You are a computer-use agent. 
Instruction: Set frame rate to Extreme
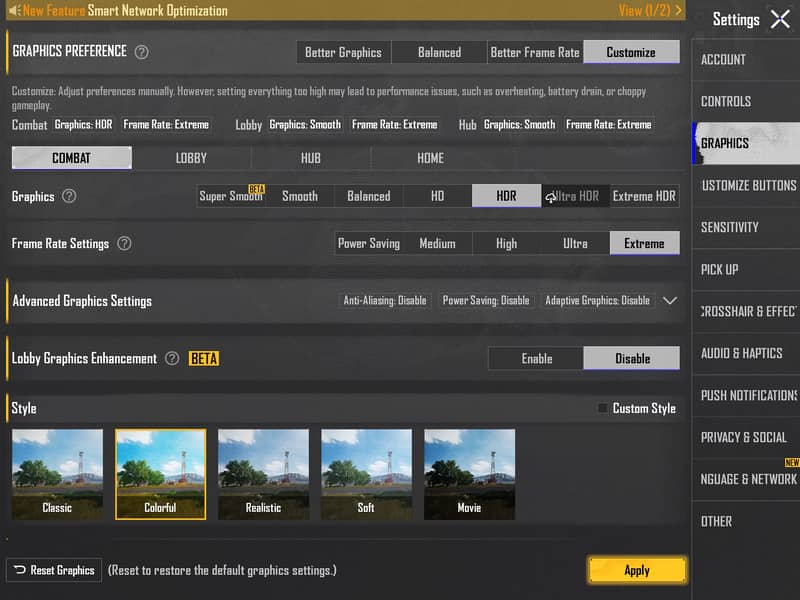click(x=644, y=243)
